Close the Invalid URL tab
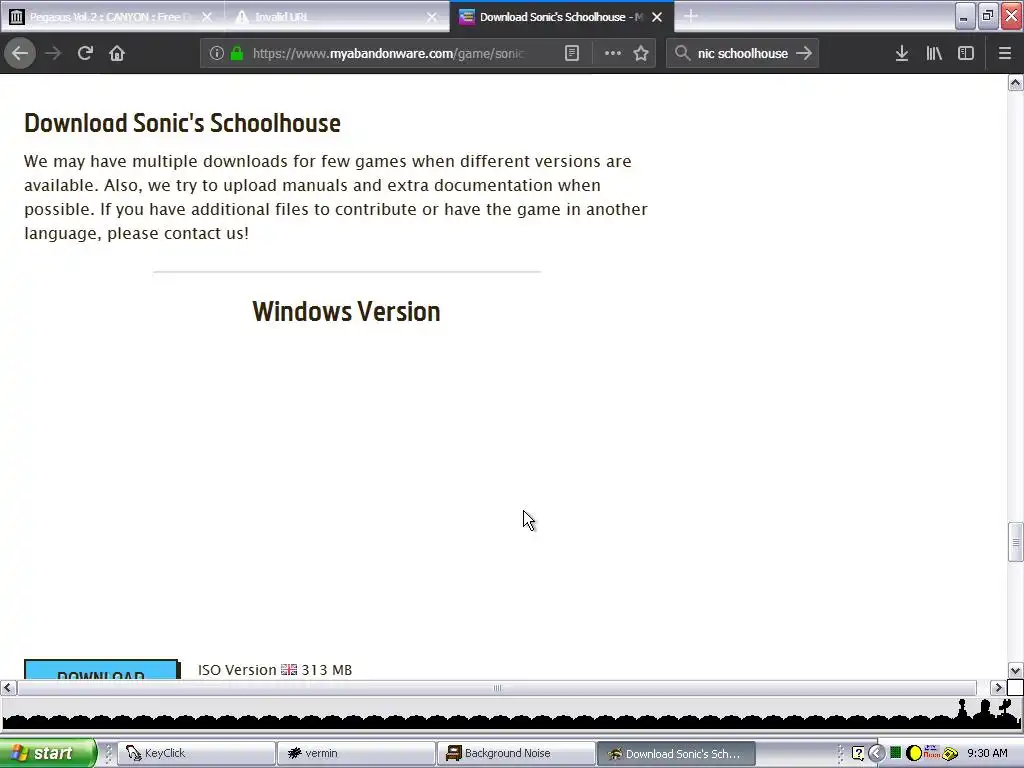The image size is (1024, 768). pos(432,17)
